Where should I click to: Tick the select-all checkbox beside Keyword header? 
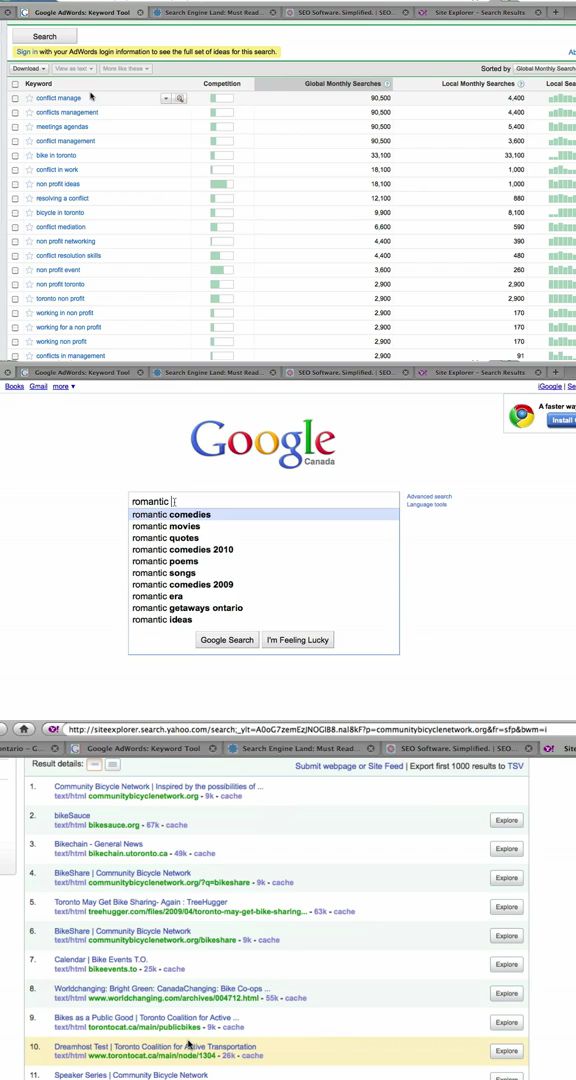click(x=15, y=84)
